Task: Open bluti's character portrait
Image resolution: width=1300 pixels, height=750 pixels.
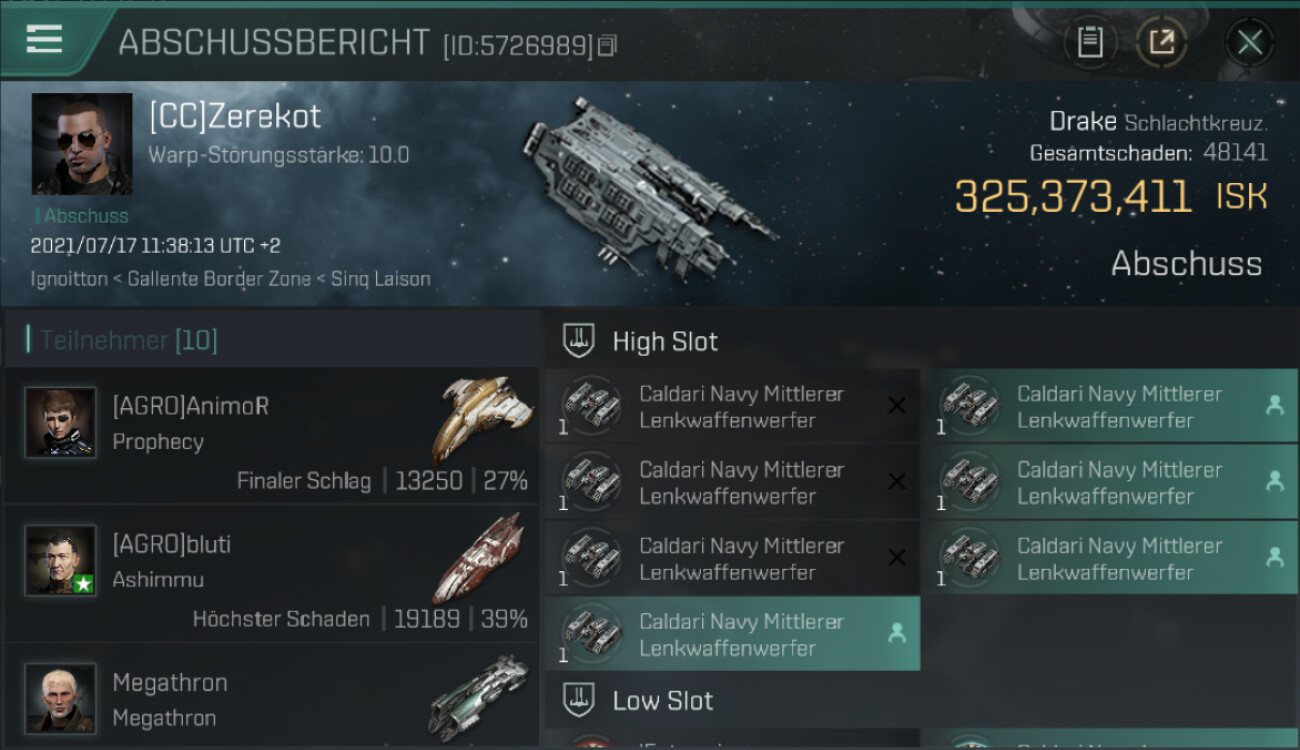Action: (61, 560)
